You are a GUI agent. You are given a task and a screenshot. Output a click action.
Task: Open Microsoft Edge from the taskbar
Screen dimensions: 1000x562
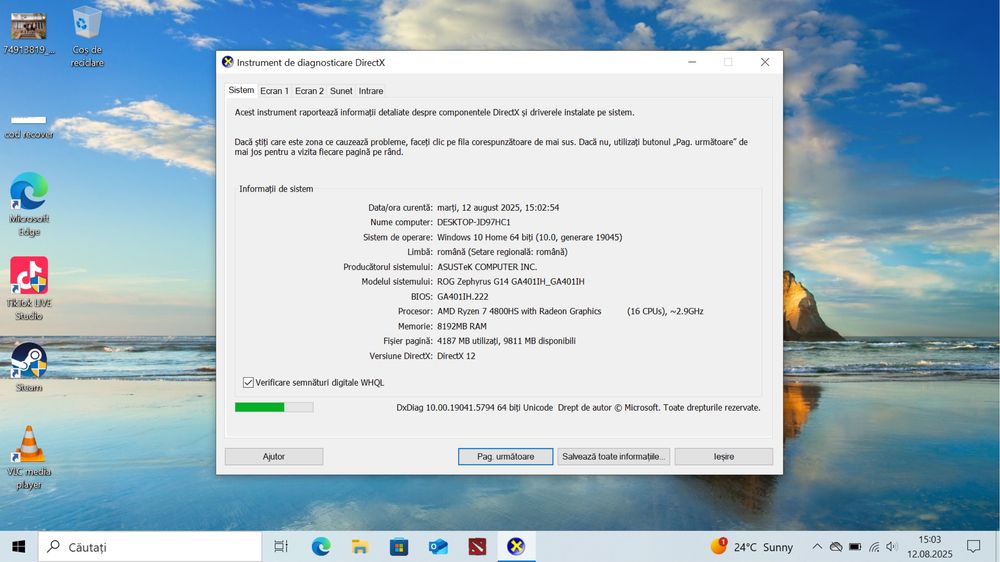point(321,547)
